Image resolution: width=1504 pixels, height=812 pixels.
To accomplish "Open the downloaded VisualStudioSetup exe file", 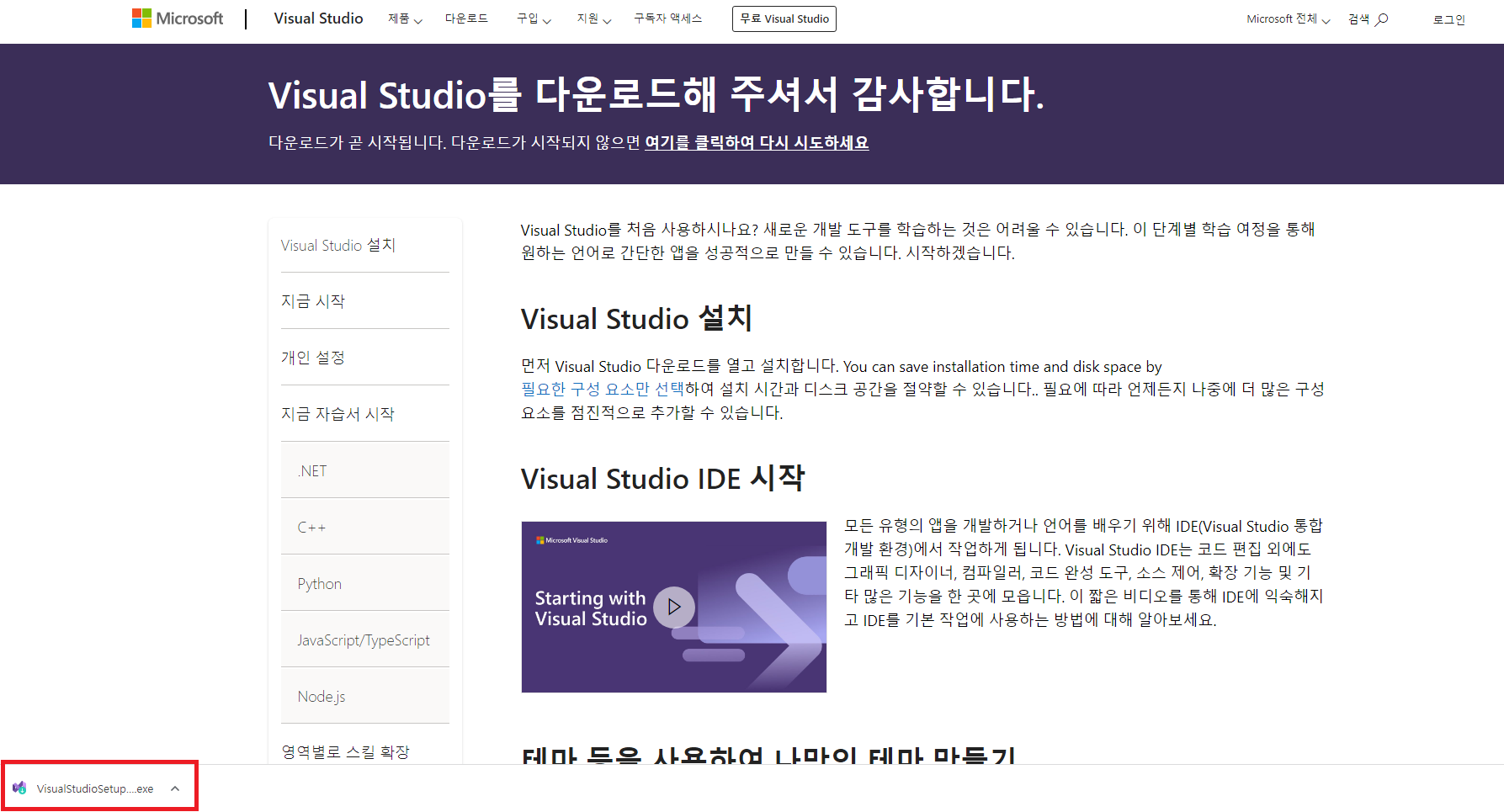I will pyautogui.click(x=94, y=788).
